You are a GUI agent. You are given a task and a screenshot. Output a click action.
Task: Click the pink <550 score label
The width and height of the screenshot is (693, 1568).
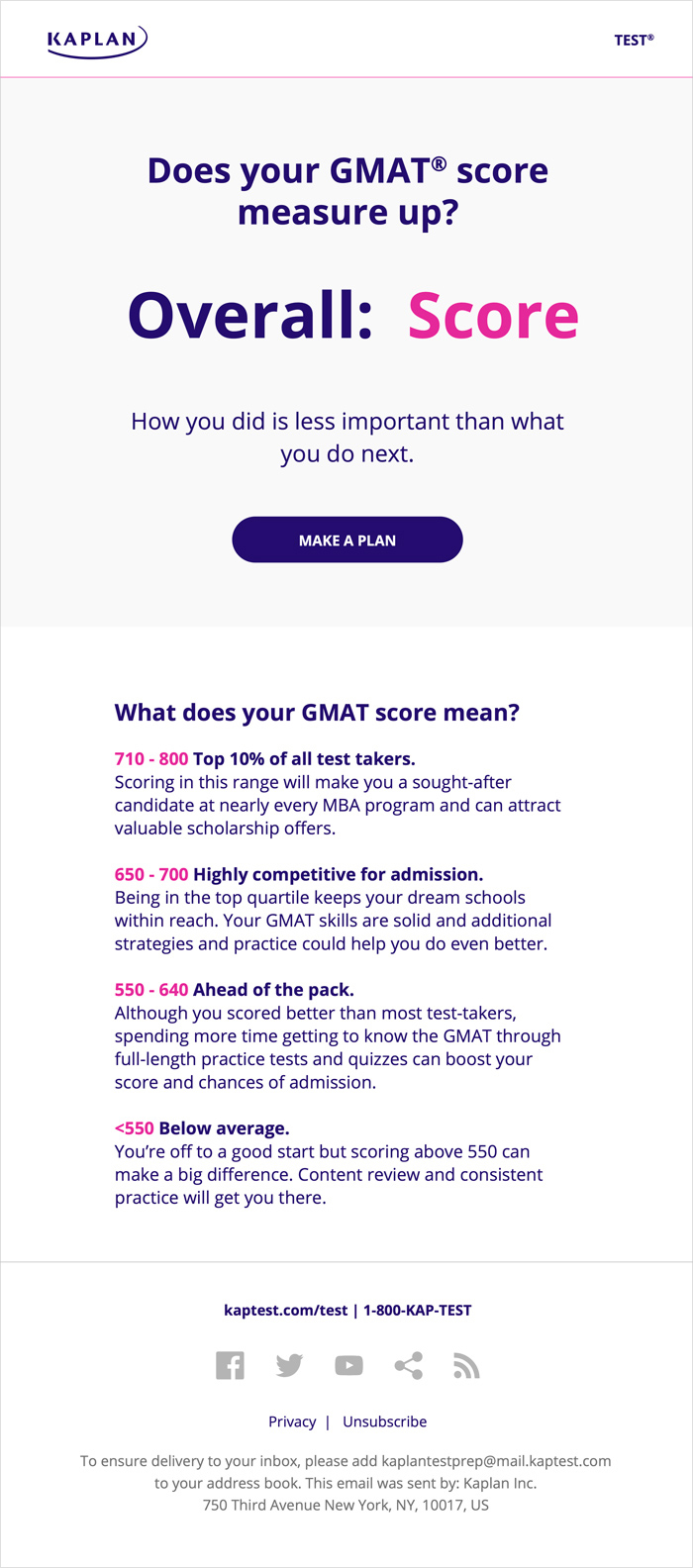(x=135, y=1128)
